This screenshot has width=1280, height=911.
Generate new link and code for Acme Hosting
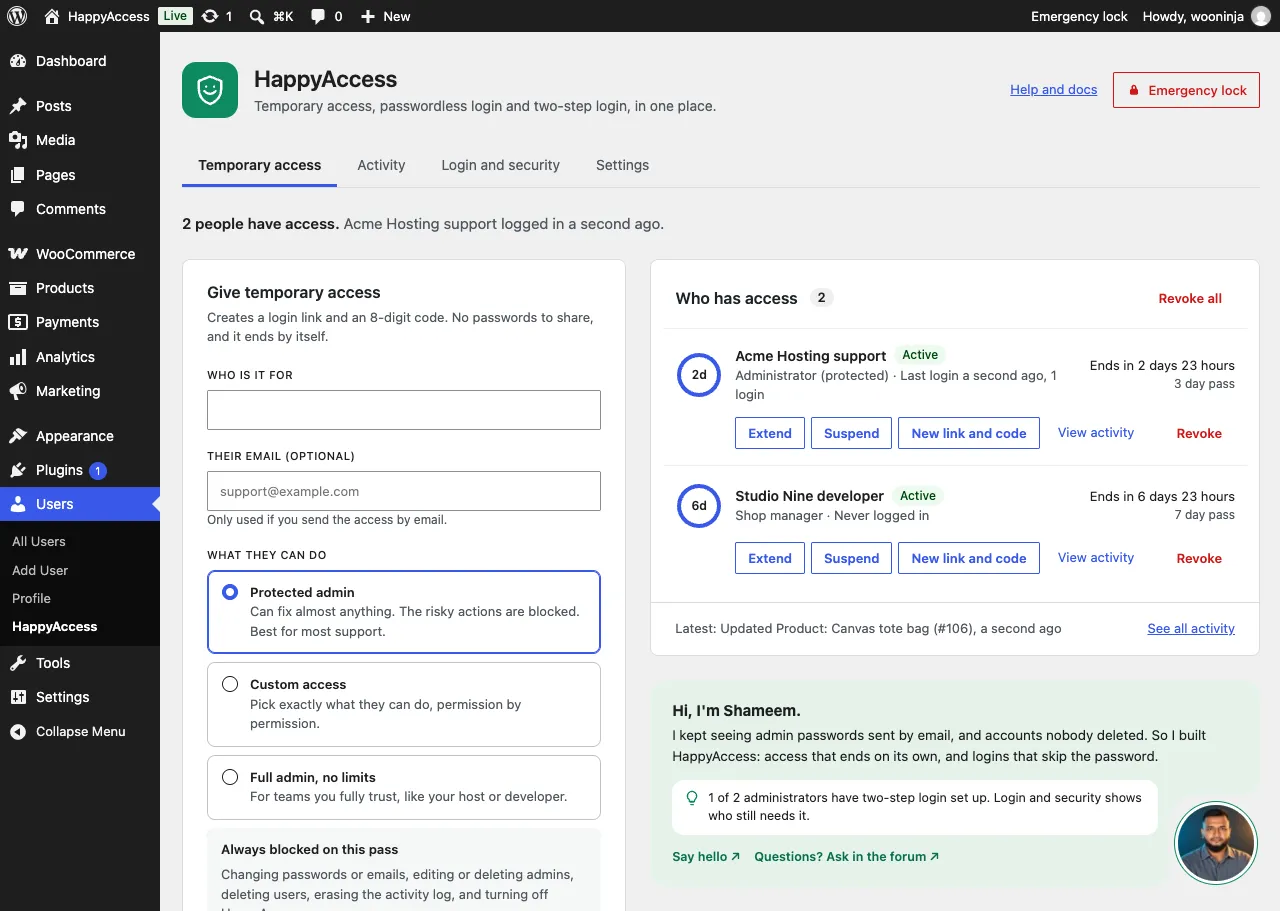(x=969, y=433)
